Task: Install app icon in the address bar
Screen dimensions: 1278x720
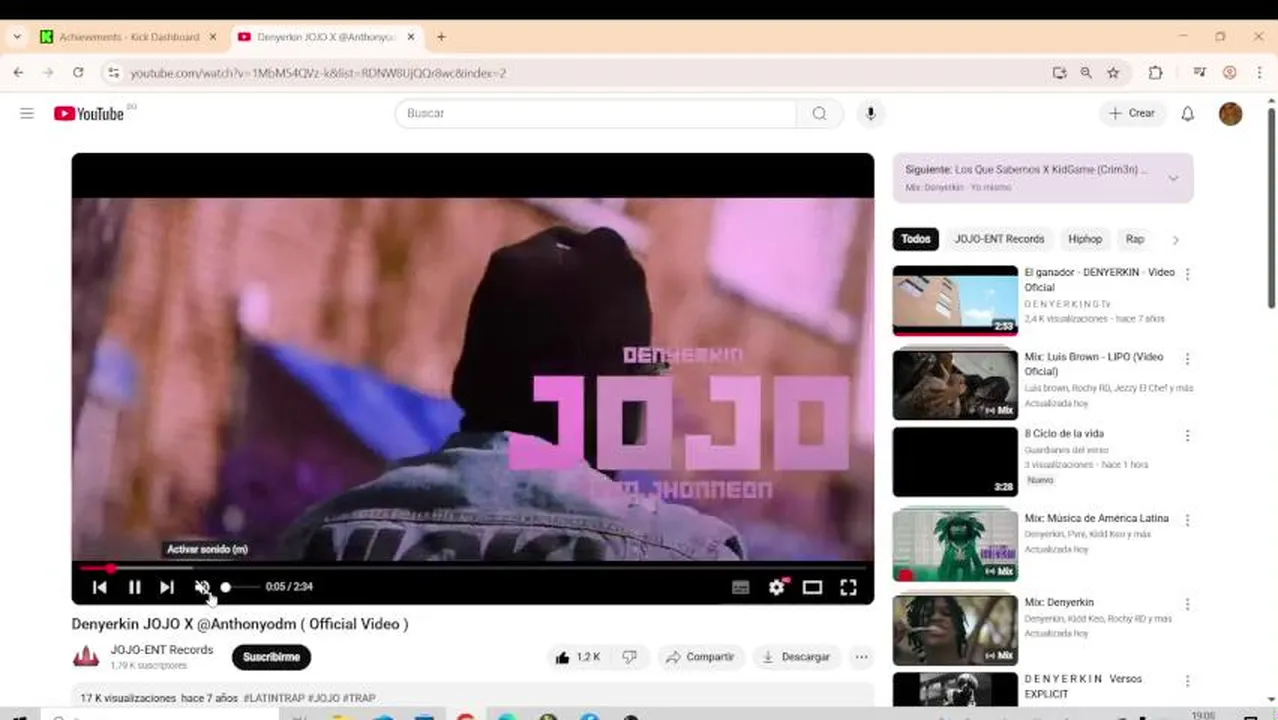Action: pyautogui.click(x=1059, y=73)
